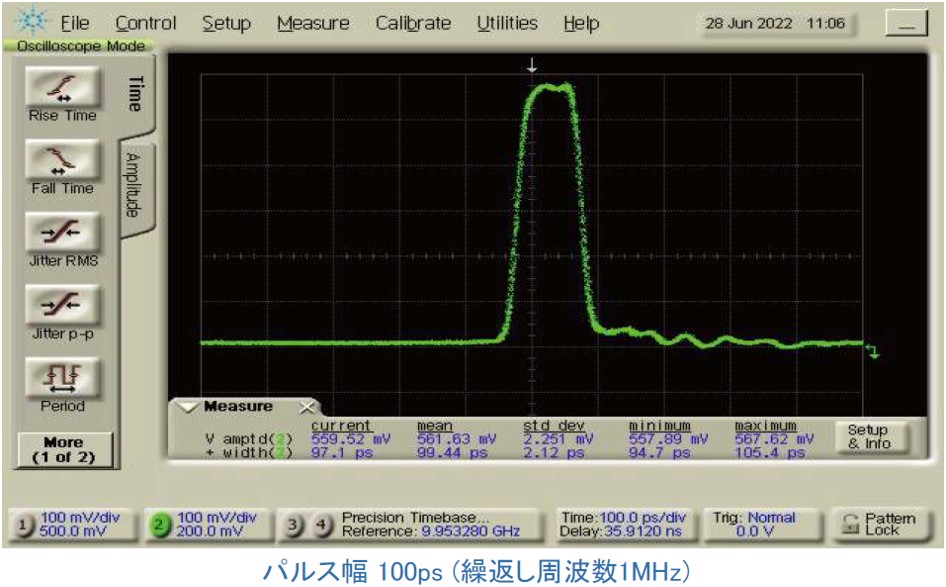The image size is (946, 587).
Task: Click the Pattern Lock padlock icon
Action: coord(851,524)
